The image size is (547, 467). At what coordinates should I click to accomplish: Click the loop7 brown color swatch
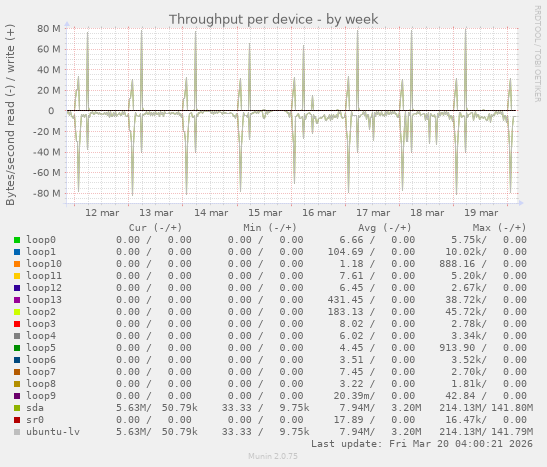(17, 372)
